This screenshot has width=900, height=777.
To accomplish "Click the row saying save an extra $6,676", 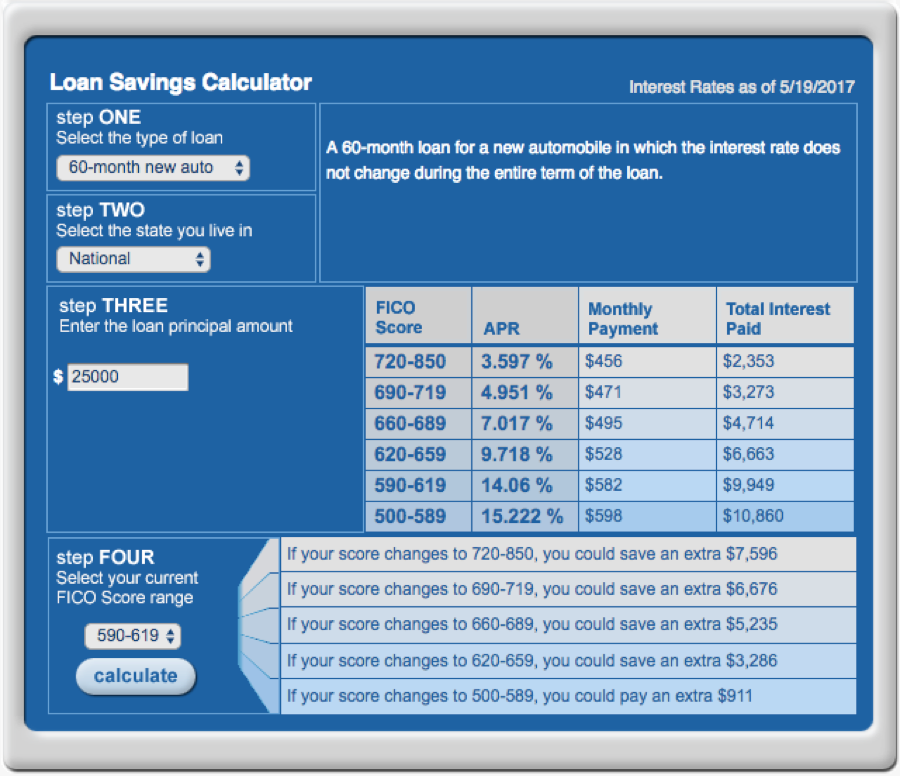I will click(x=568, y=589).
